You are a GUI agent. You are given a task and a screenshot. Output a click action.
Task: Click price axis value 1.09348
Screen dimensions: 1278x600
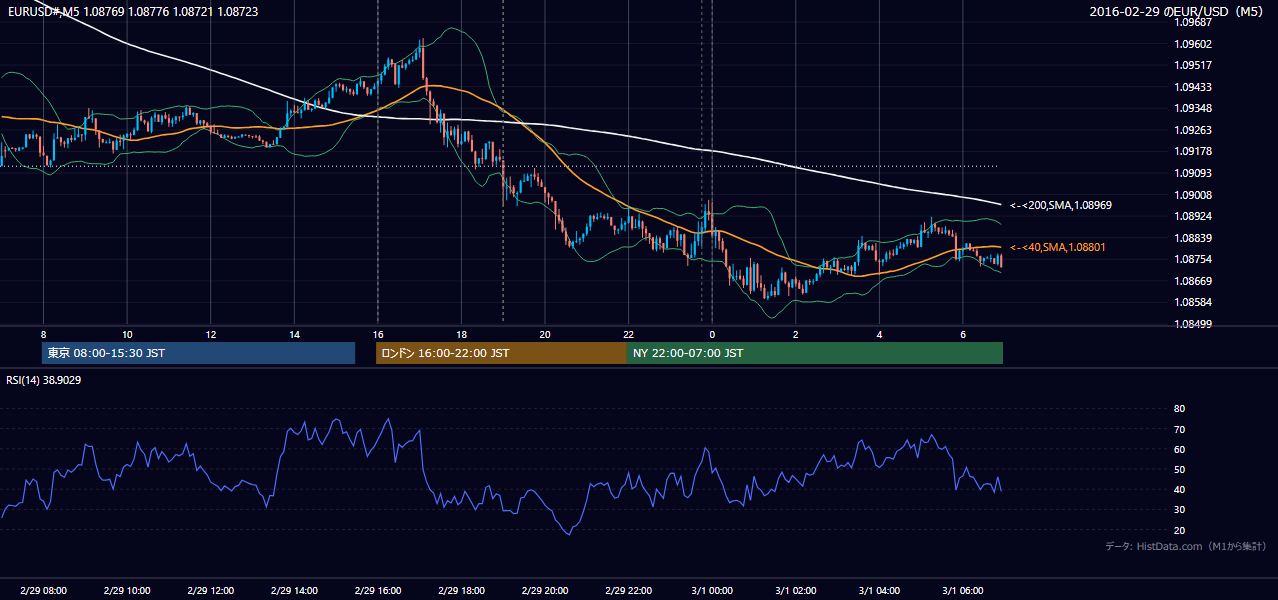pos(1192,108)
